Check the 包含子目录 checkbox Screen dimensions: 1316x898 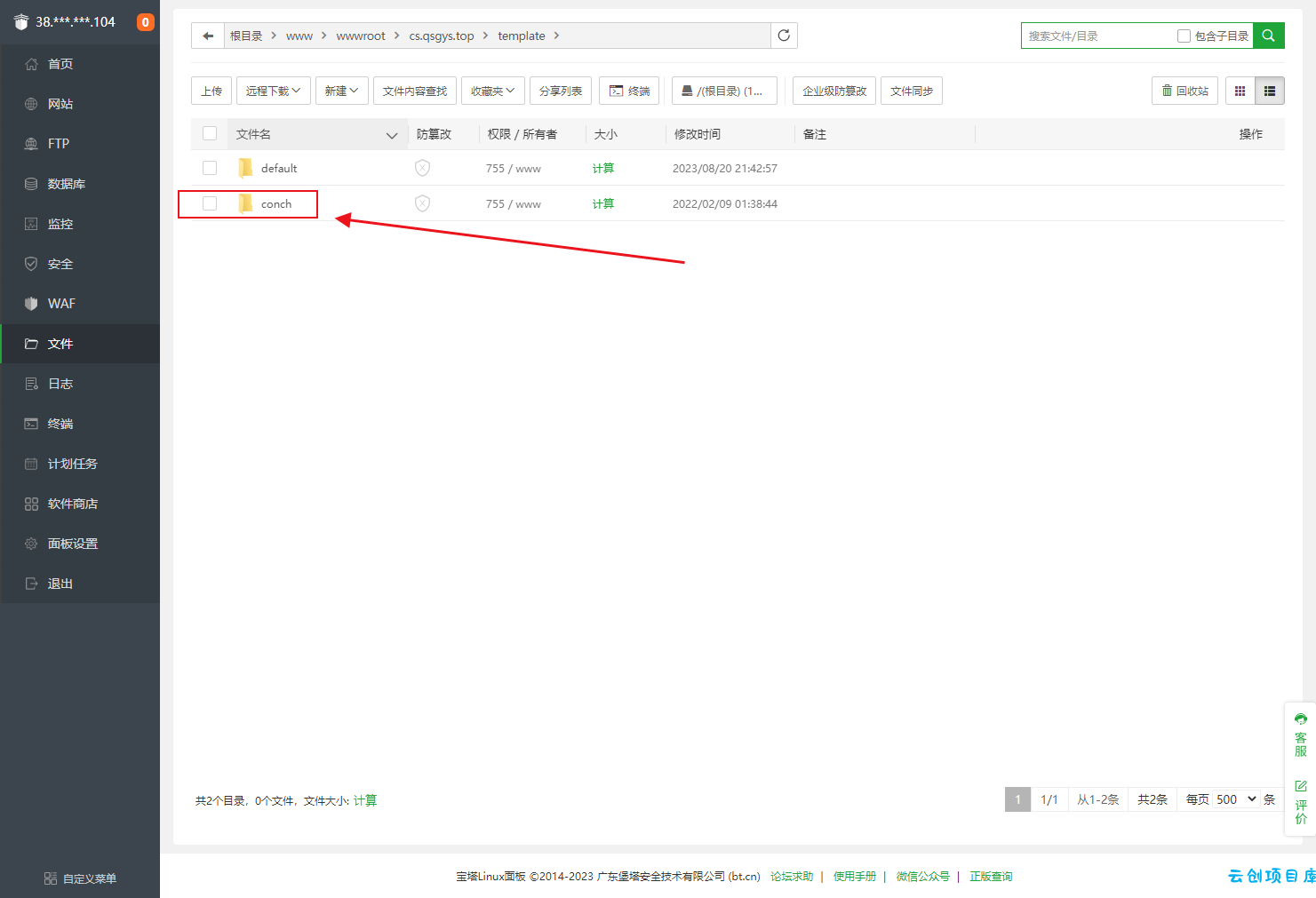click(1184, 36)
